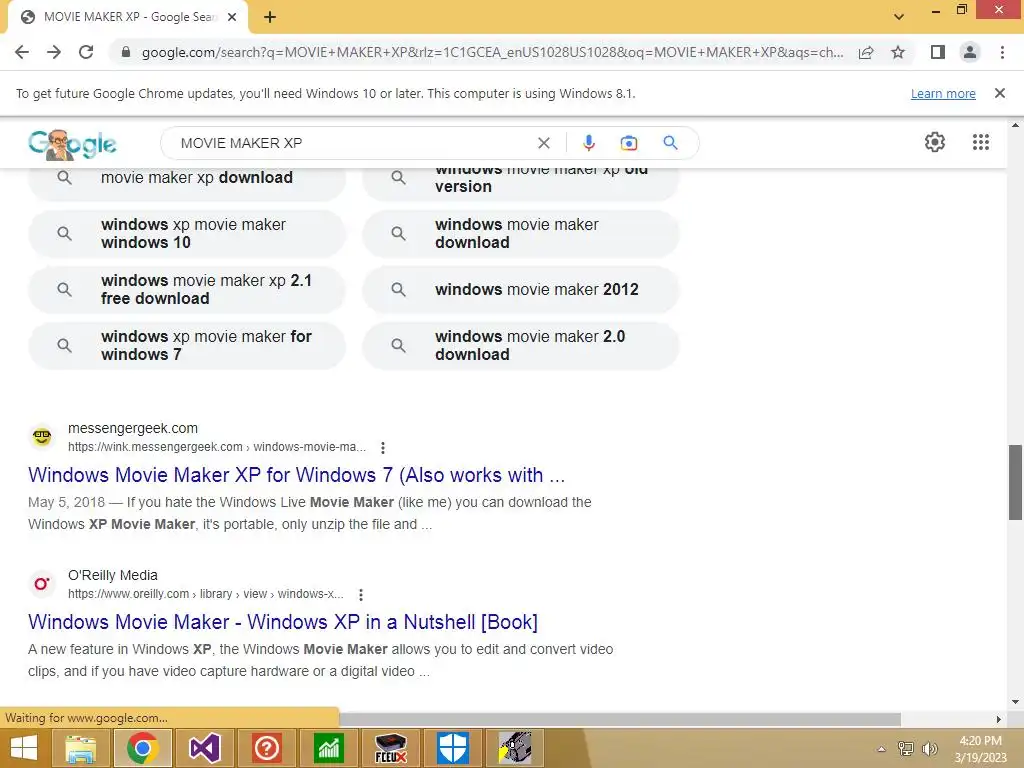Click the O'Reilly red favicon
The width and height of the screenshot is (1024, 768).
pos(42,583)
